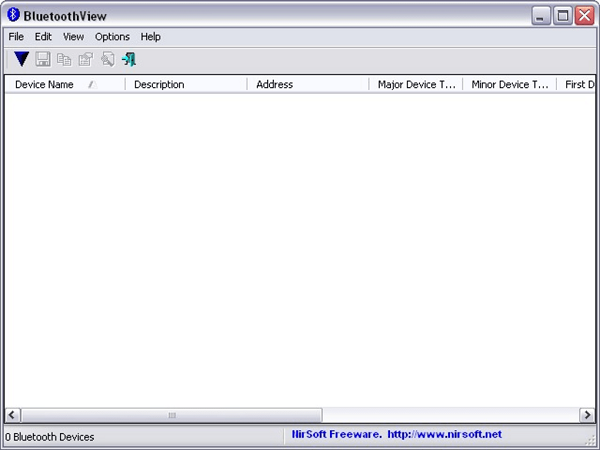The image size is (600, 450).
Task: Click the Minor Device T... column header
Action: point(509,84)
